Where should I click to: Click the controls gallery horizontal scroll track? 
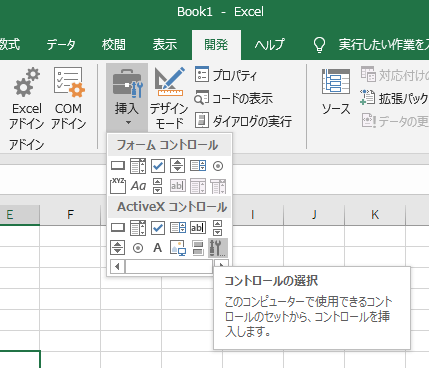tap(169, 267)
